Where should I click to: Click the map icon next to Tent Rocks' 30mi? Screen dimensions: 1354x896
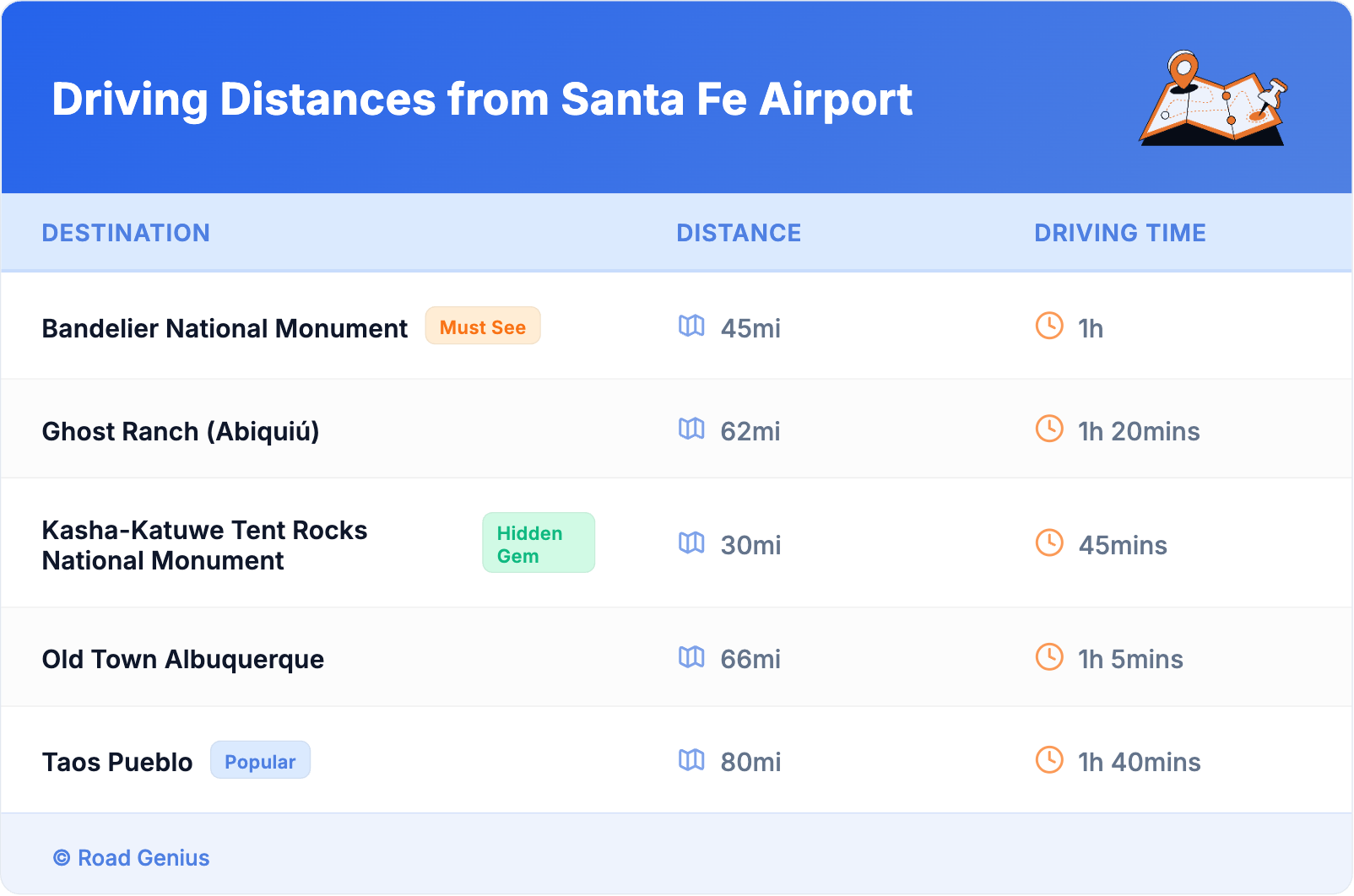[691, 545]
